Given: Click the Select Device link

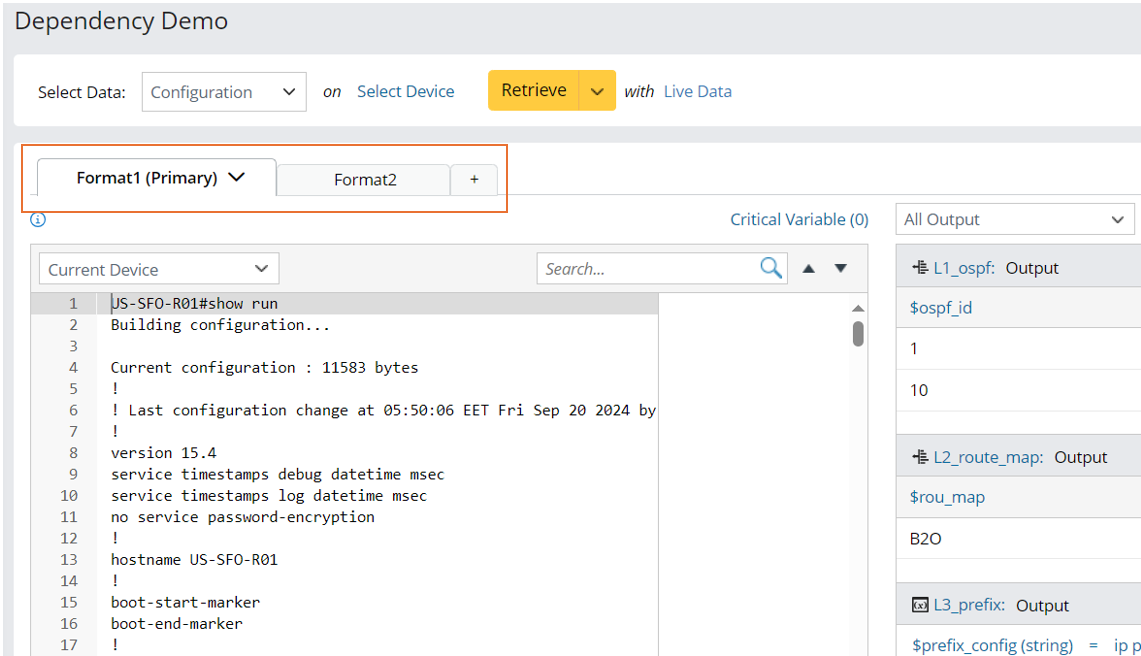Looking at the screenshot, I should pyautogui.click(x=405, y=92).
